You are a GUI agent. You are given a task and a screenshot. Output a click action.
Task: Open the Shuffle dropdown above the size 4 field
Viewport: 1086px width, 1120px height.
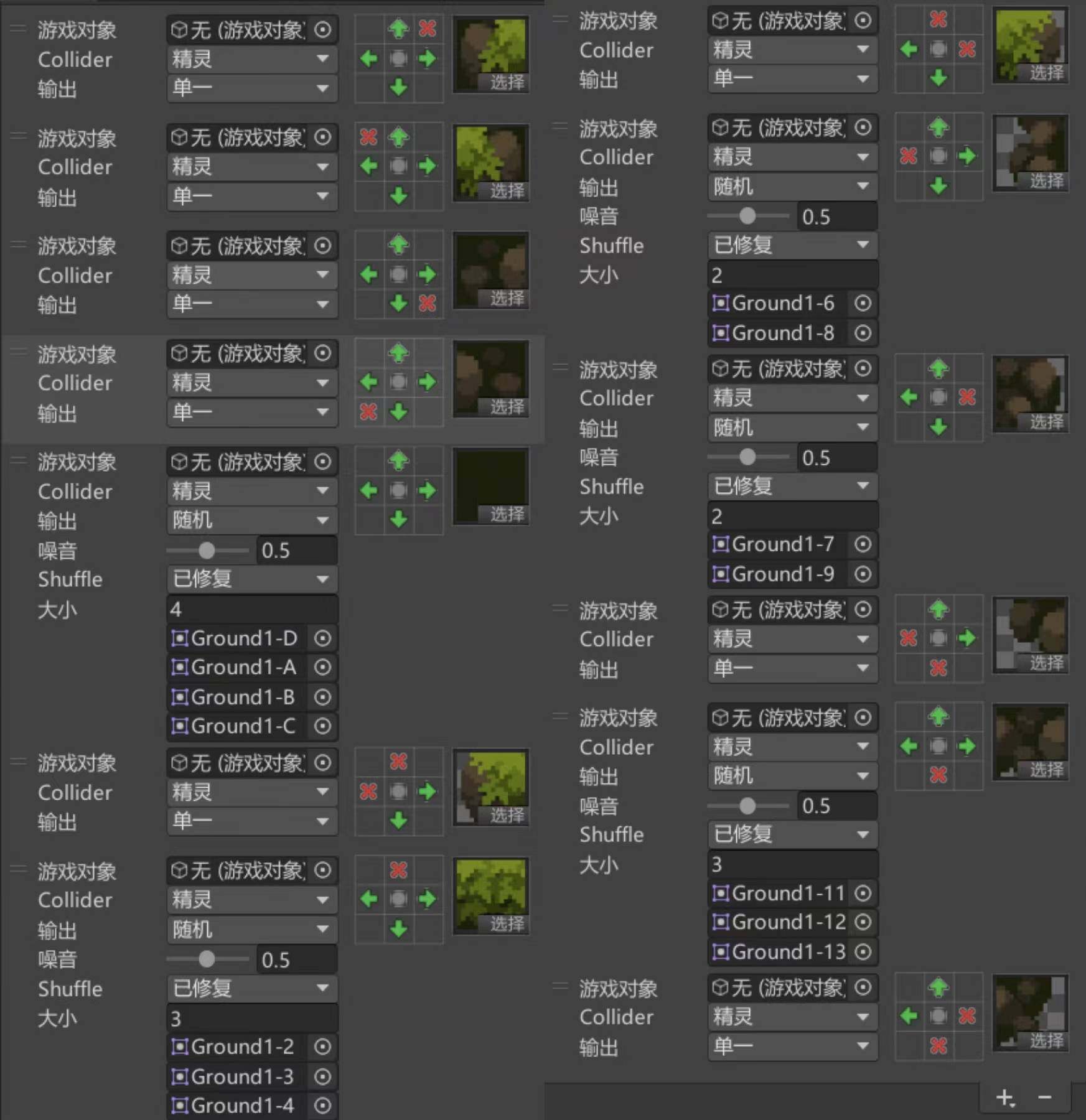coord(251,579)
